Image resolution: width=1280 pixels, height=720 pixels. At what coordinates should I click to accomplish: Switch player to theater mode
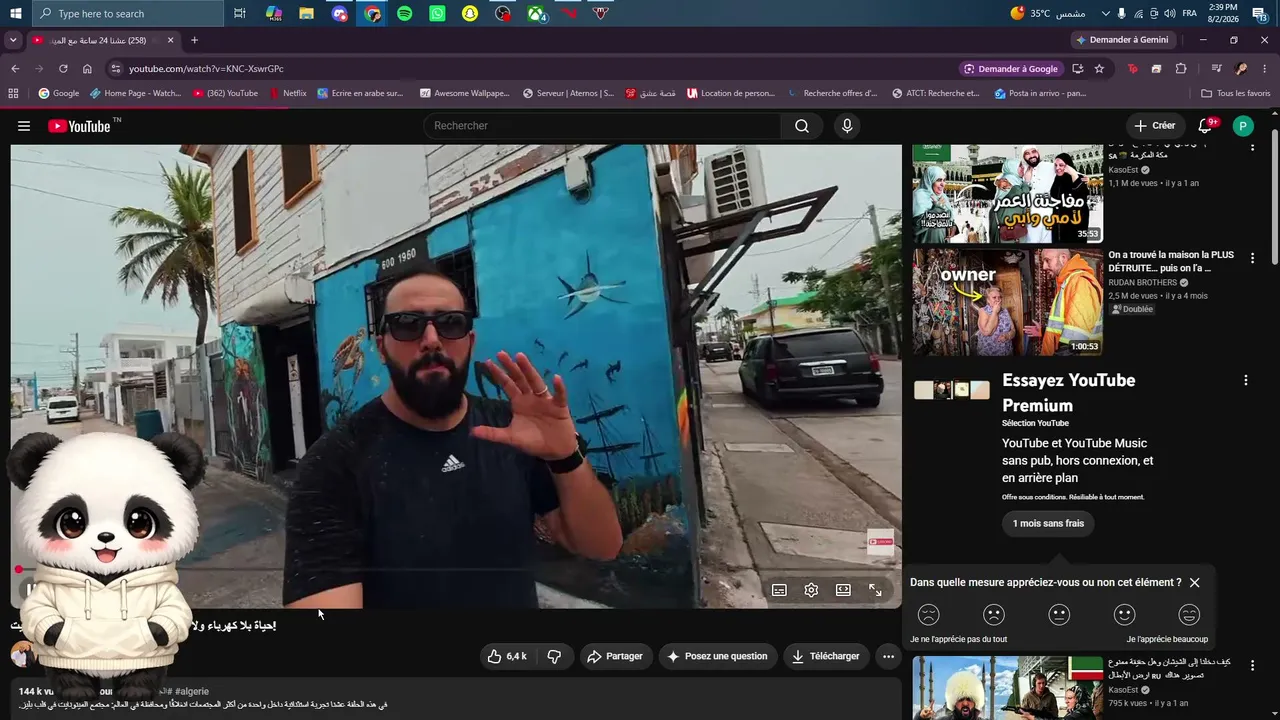tap(843, 590)
